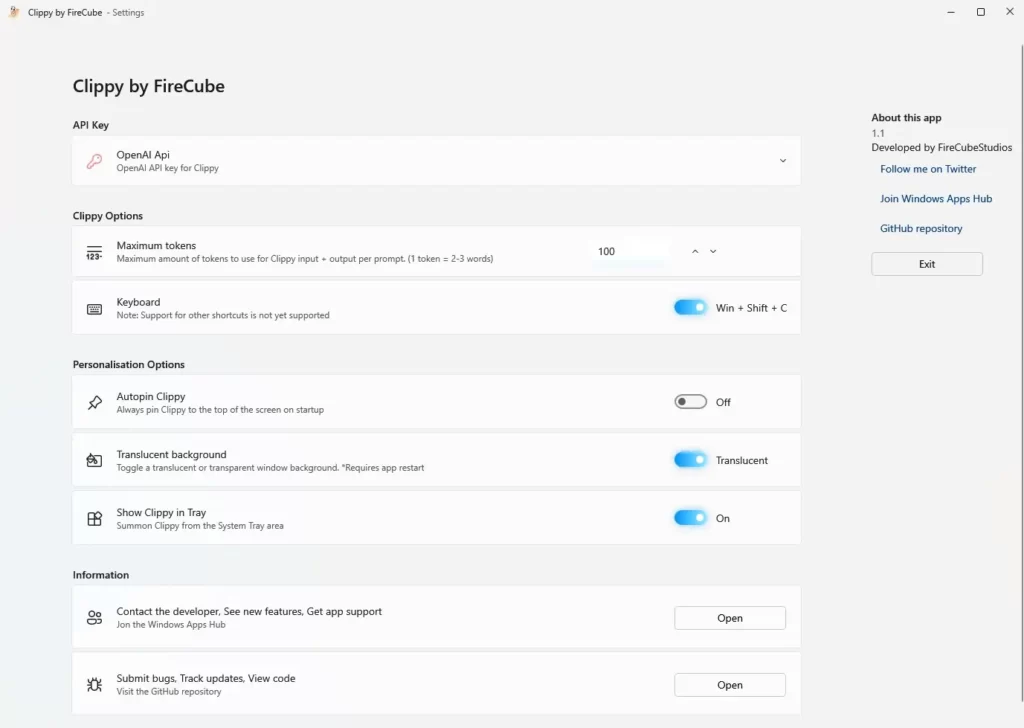Turn off Show Clippy in Tray

click(690, 518)
